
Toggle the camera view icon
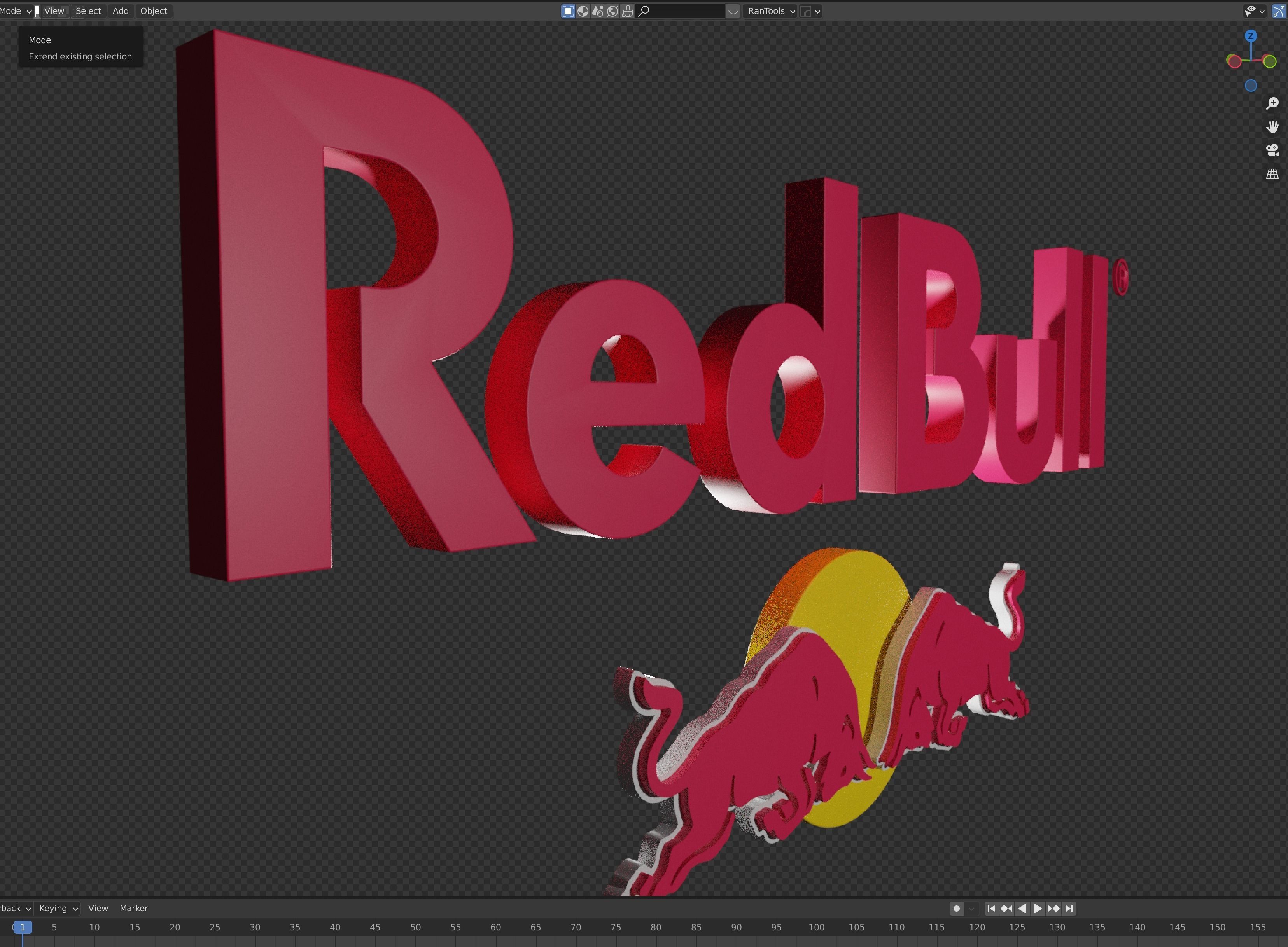tap(1272, 150)
